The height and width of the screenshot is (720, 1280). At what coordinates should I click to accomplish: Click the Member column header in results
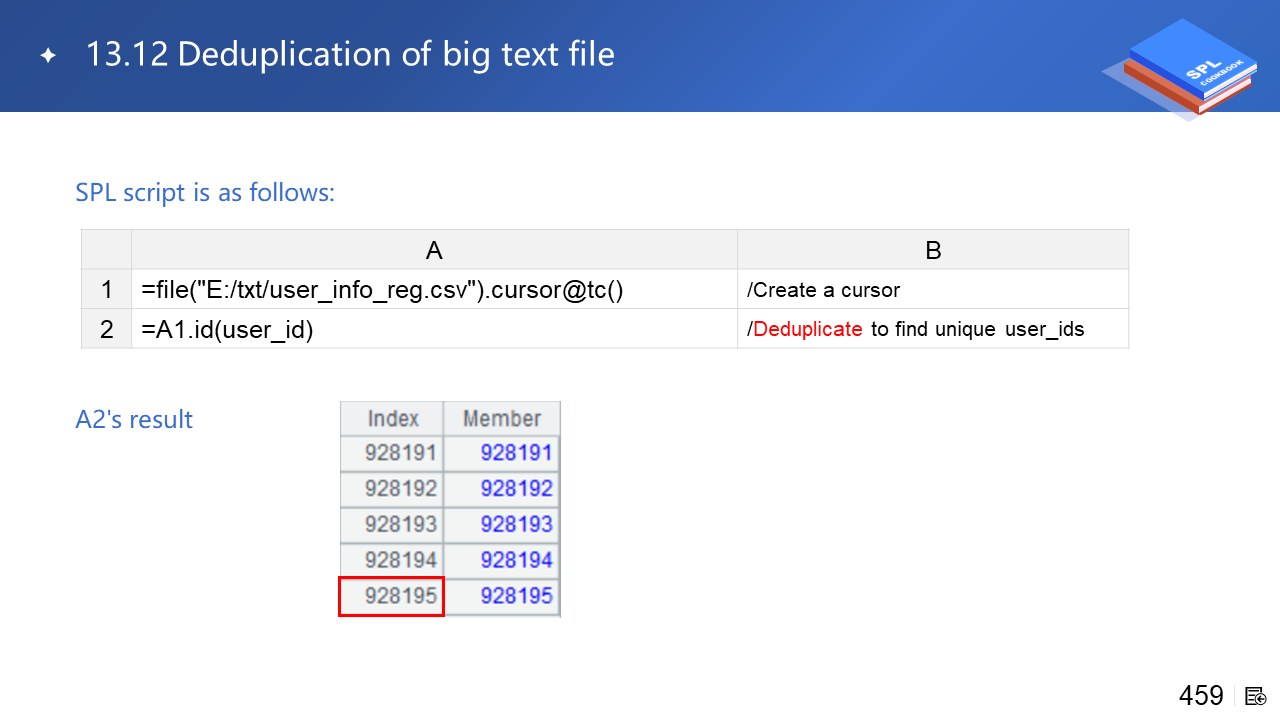(x=502, y=418)
